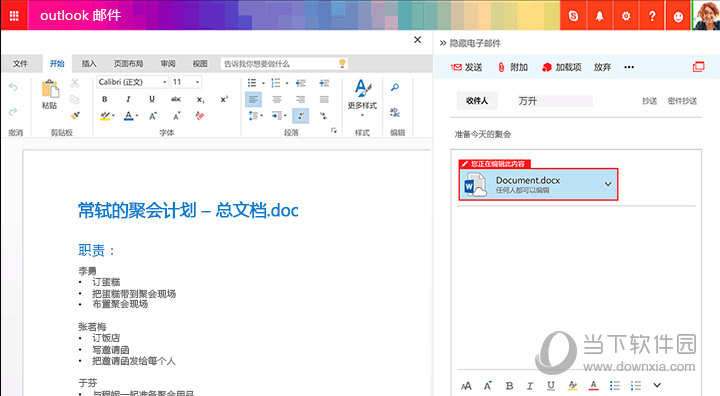Viewport: 720px width, 396px height.
Task: Open the notifications bell
Action: 600,16
